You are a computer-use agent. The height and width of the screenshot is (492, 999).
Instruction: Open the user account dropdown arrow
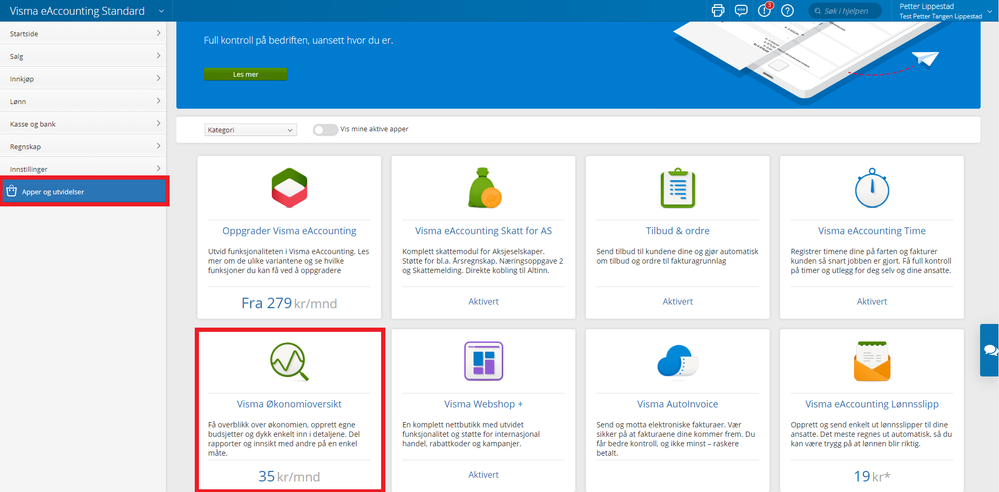coord(989,11)
